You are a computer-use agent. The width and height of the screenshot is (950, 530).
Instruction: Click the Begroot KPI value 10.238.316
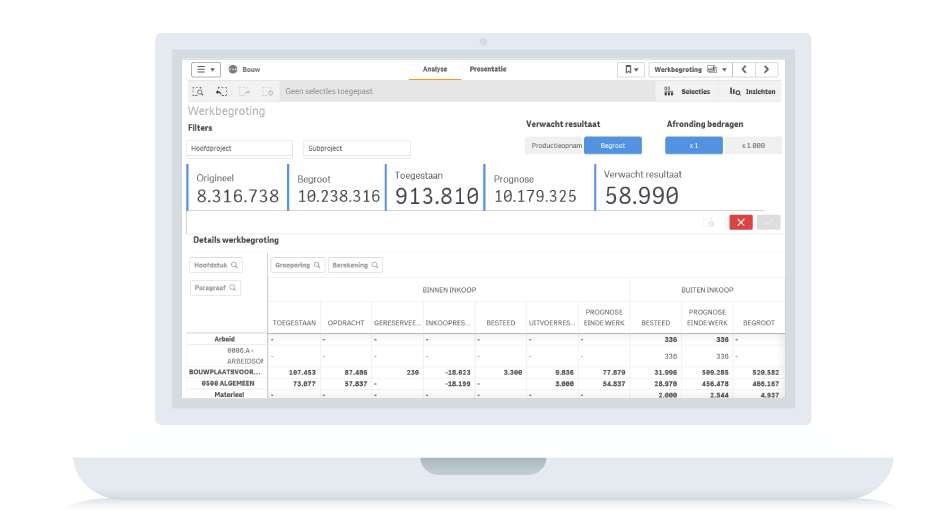339,196
